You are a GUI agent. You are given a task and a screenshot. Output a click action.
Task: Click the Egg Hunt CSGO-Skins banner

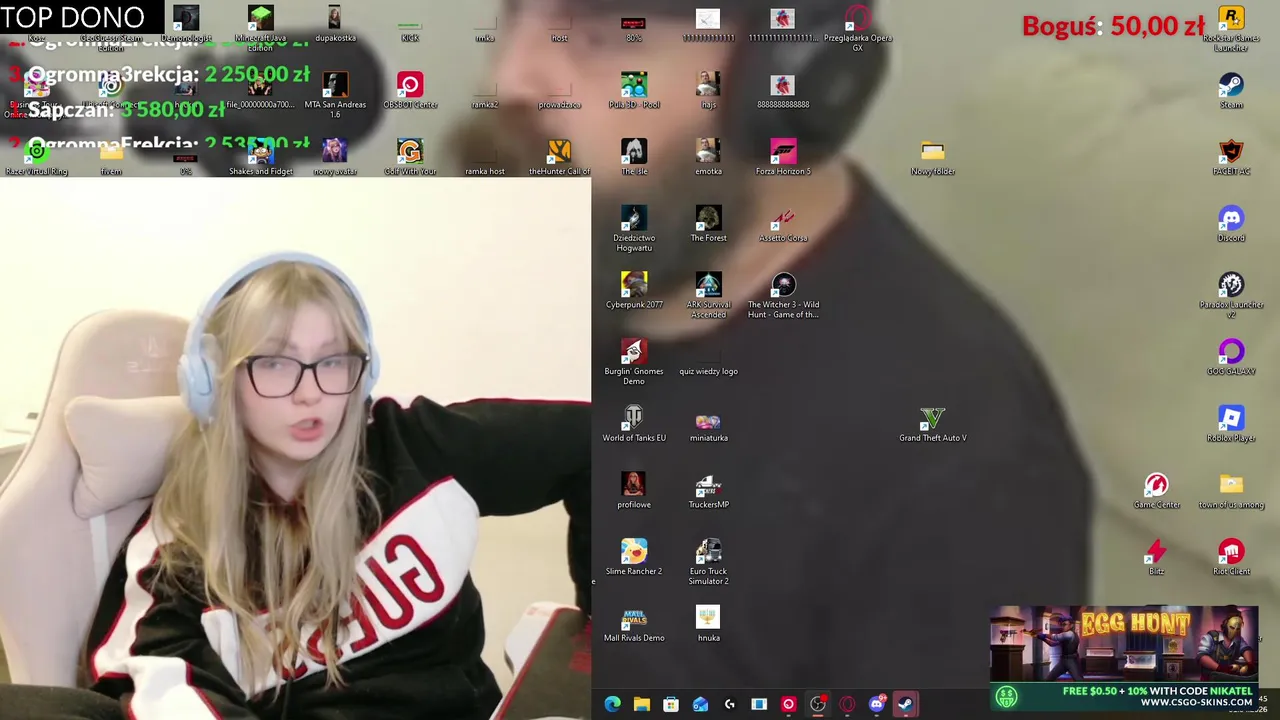click(1124, 657)
